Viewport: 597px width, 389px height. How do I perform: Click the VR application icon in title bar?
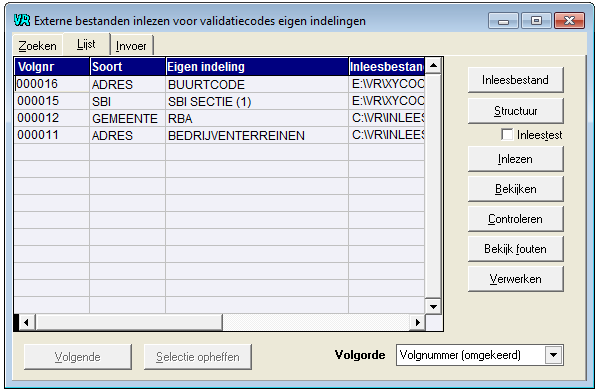pos(22,20)
